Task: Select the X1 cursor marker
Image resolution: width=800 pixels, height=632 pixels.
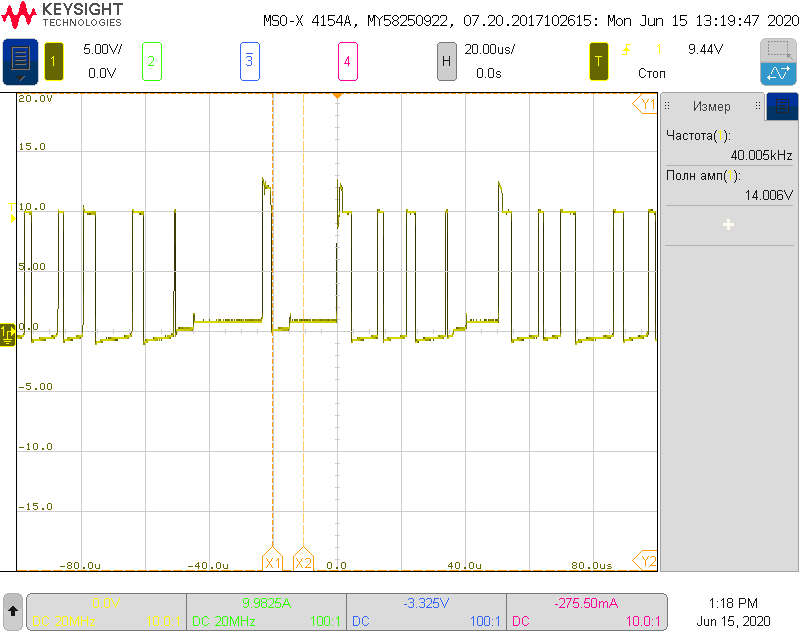Action: 272,560
